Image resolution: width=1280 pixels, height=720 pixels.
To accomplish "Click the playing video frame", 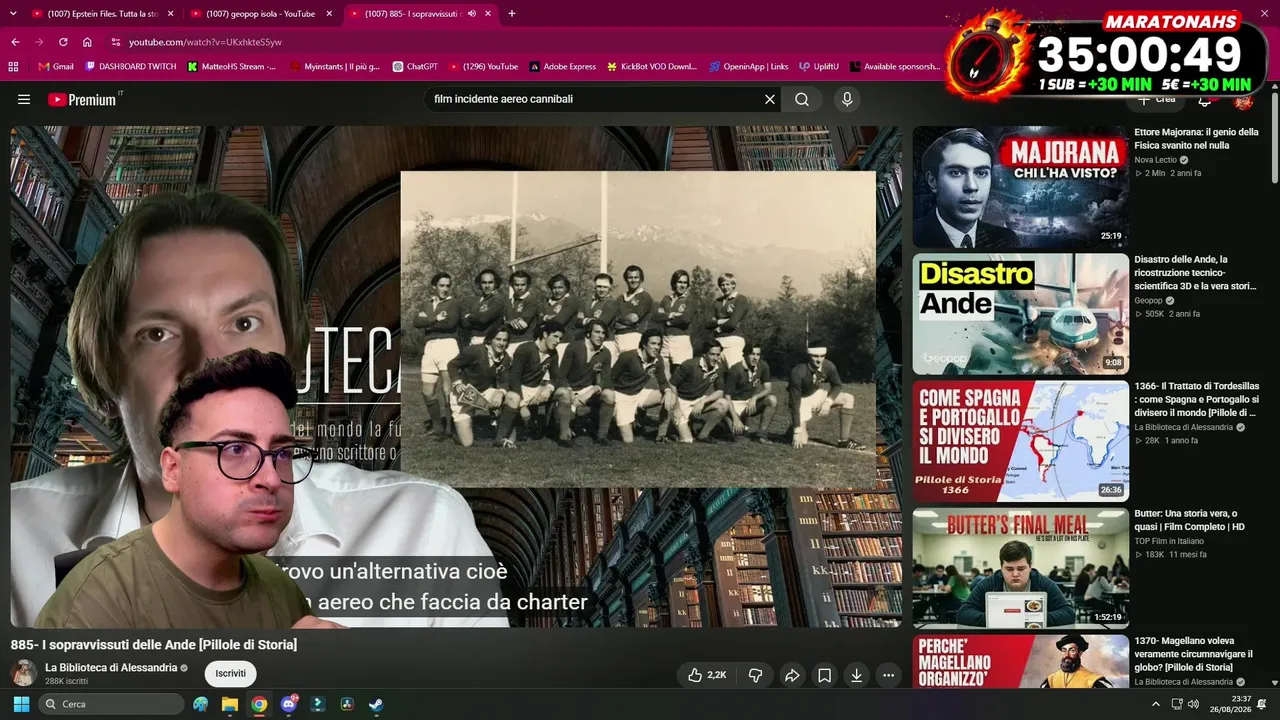I will coord(456,376).
